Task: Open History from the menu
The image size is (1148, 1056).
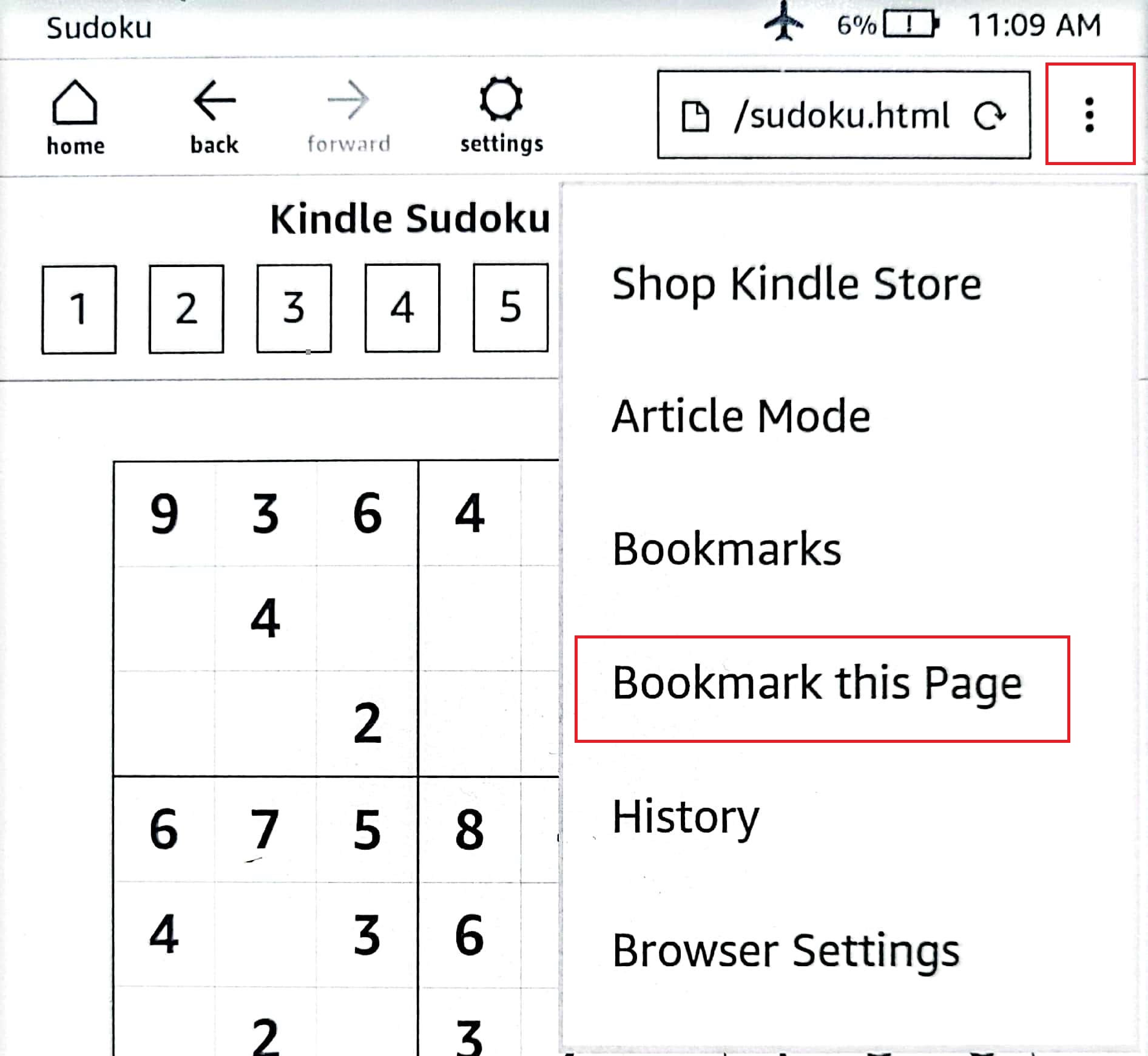Action: coord(686,817)
